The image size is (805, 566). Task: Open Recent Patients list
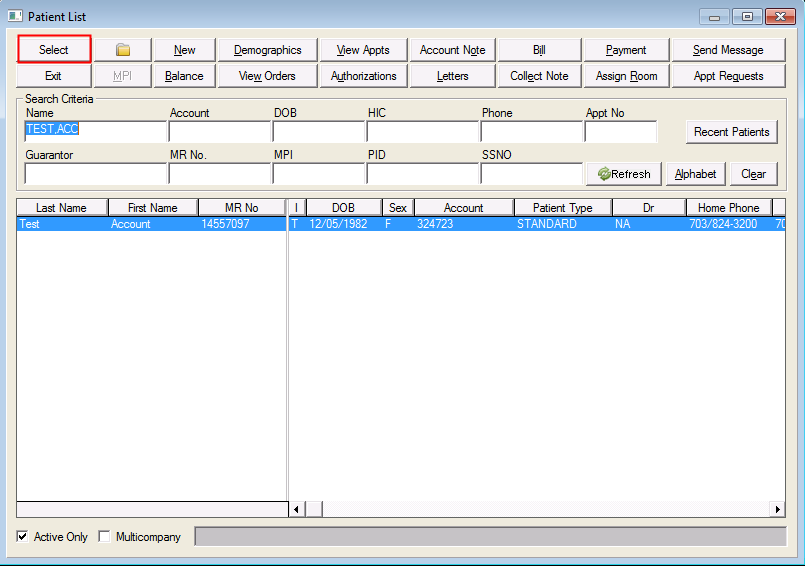[731, 132]
